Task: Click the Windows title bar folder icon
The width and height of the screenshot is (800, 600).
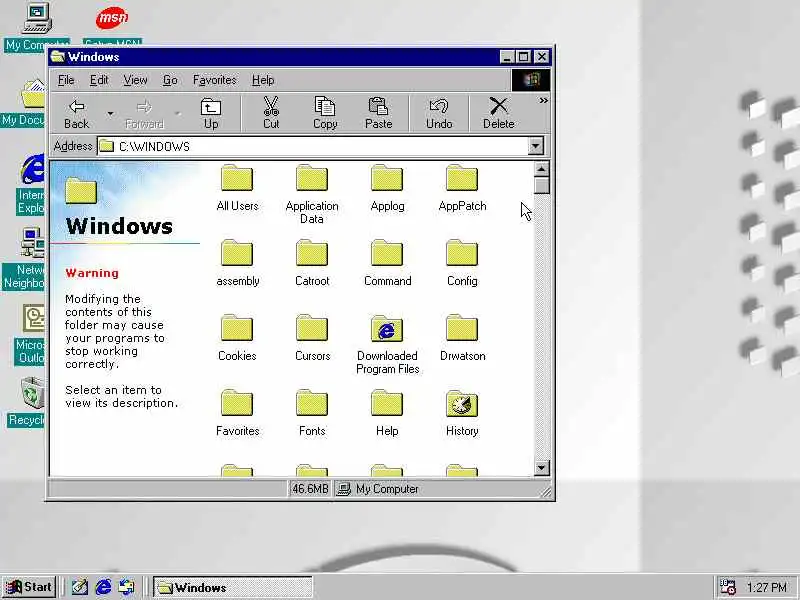Action: [x=58, y=57]
